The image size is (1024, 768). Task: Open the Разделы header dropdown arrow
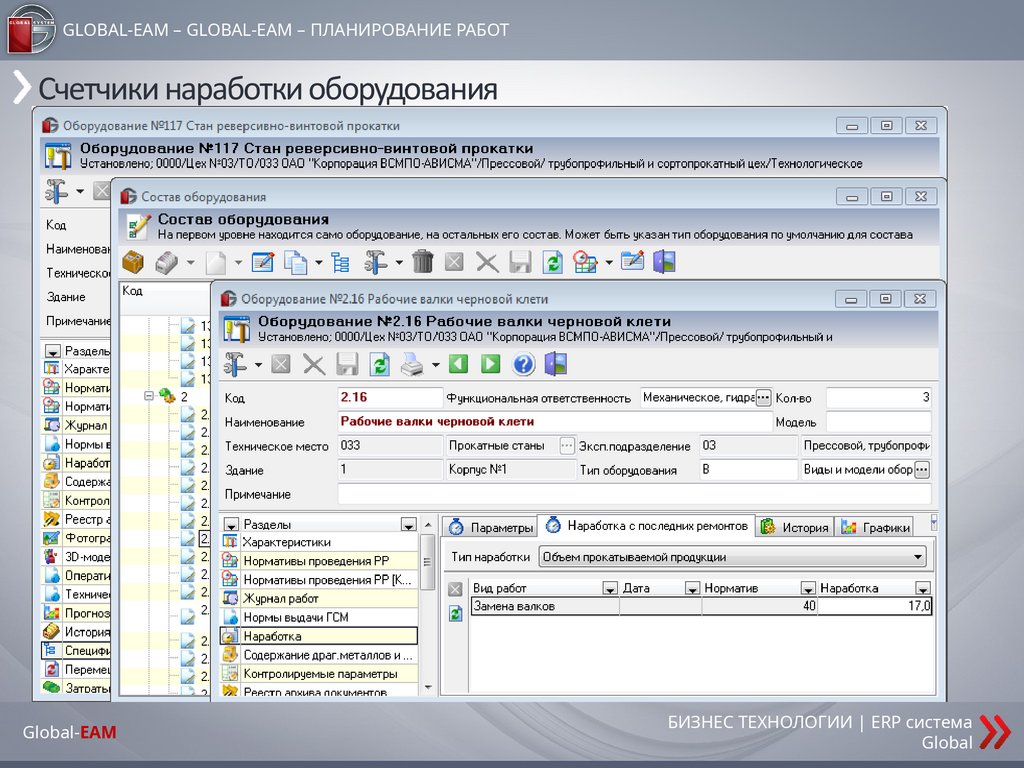[x=409, y=524]
